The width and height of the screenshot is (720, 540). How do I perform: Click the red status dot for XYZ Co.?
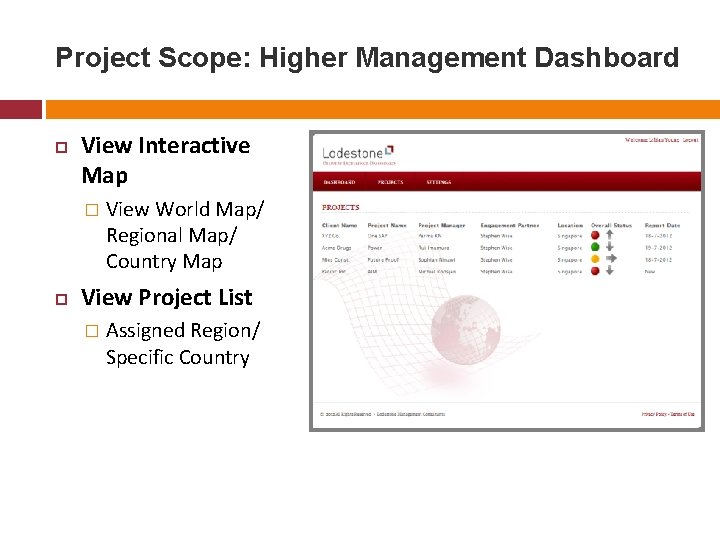click(x=595, y=235)
